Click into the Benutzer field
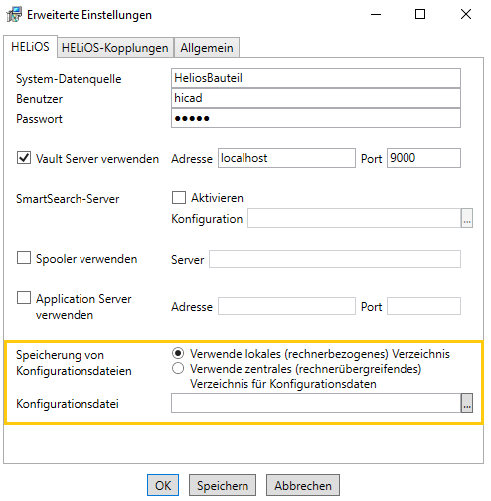 (x=316, y=98)
